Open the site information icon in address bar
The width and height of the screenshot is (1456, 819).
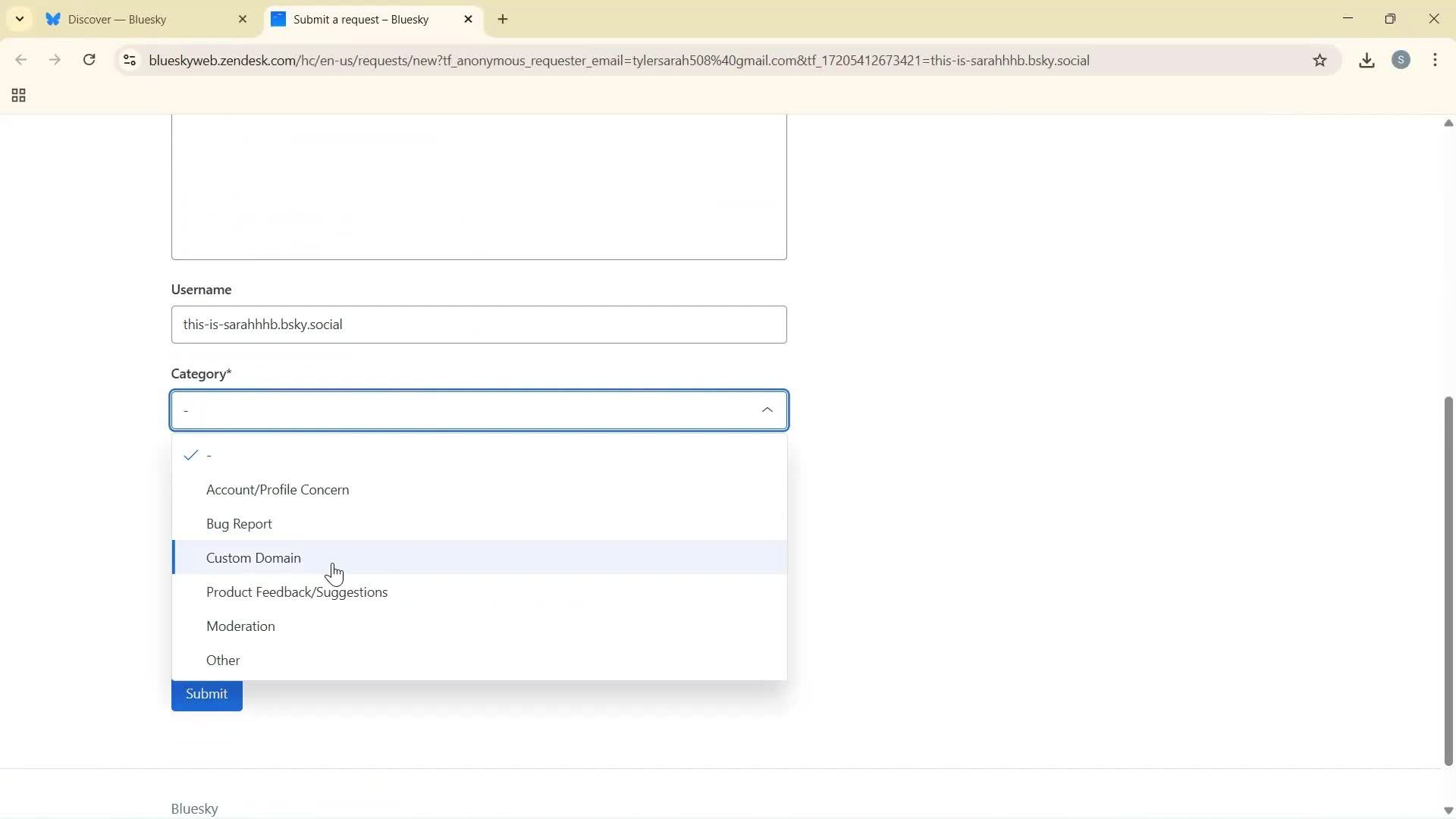pyautogui.click(x=129, y=60)
